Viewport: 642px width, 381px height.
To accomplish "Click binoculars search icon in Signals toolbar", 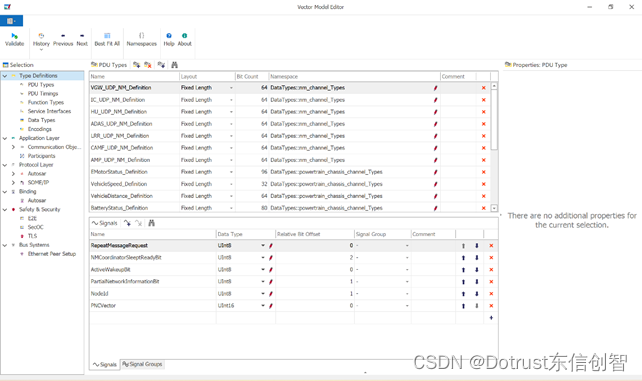I will pos(151,223).
